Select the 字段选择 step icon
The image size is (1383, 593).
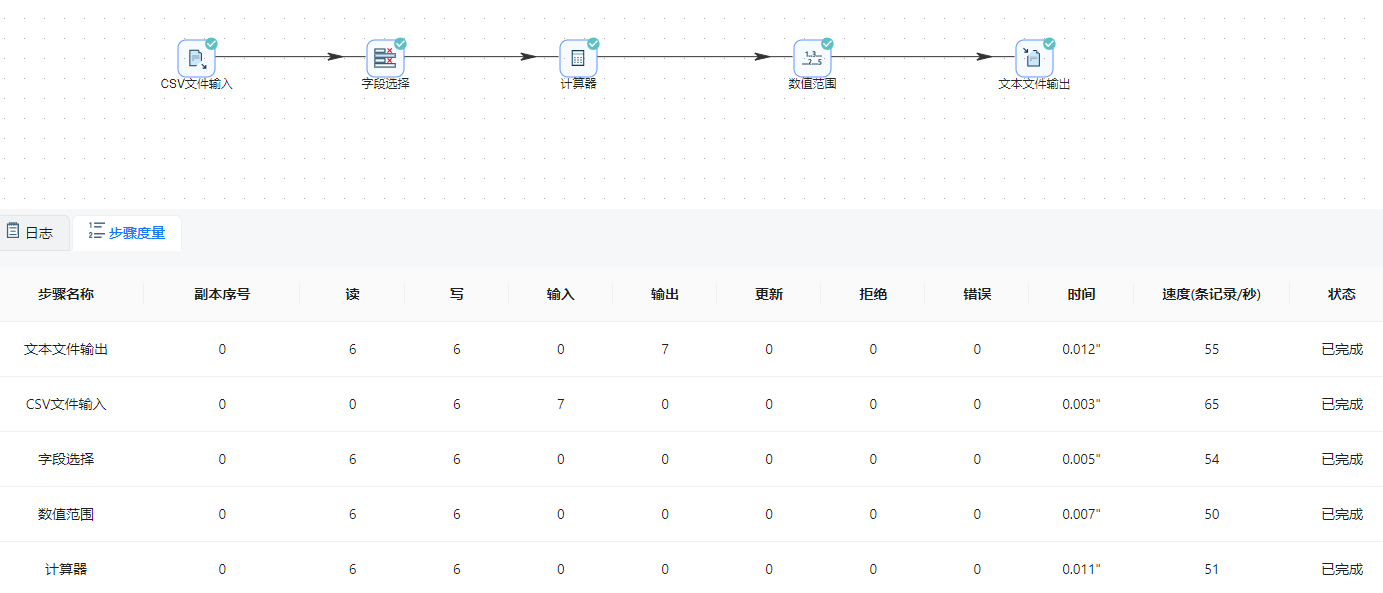coord(385,58)
